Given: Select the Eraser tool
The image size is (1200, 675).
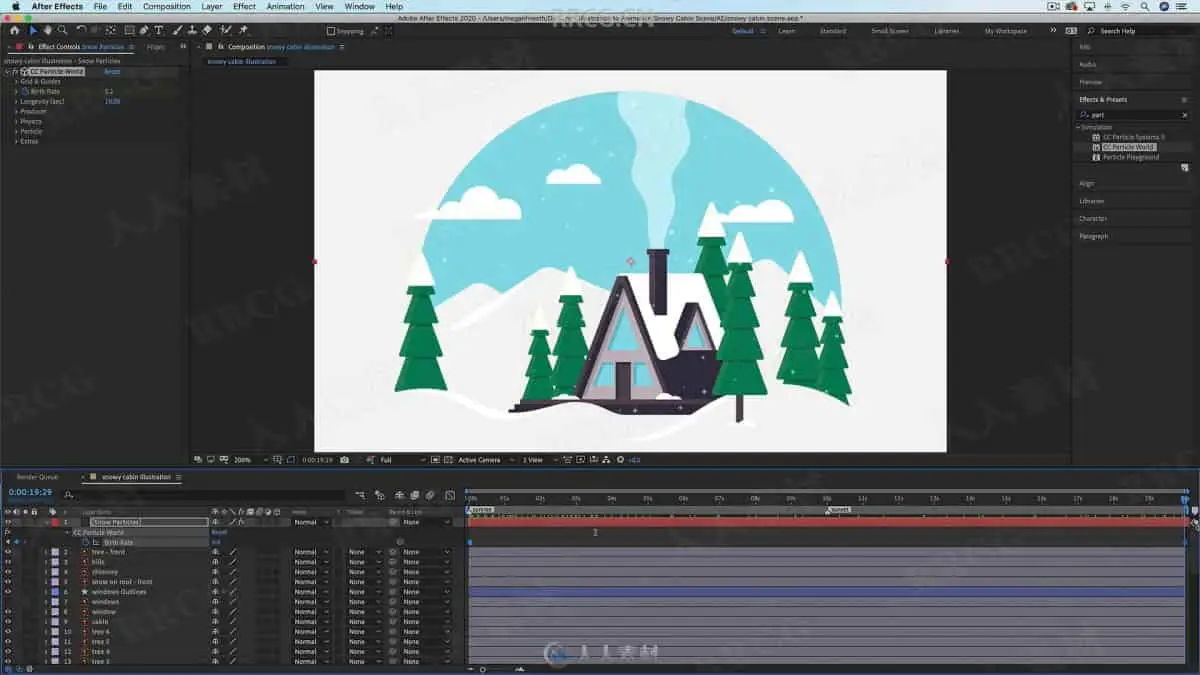Looking at the screenshot, I should click(x=207, y=31).
